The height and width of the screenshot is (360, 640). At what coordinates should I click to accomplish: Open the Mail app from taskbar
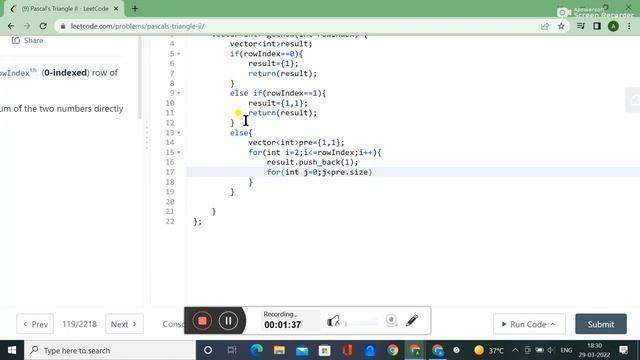tap(302, 350)
